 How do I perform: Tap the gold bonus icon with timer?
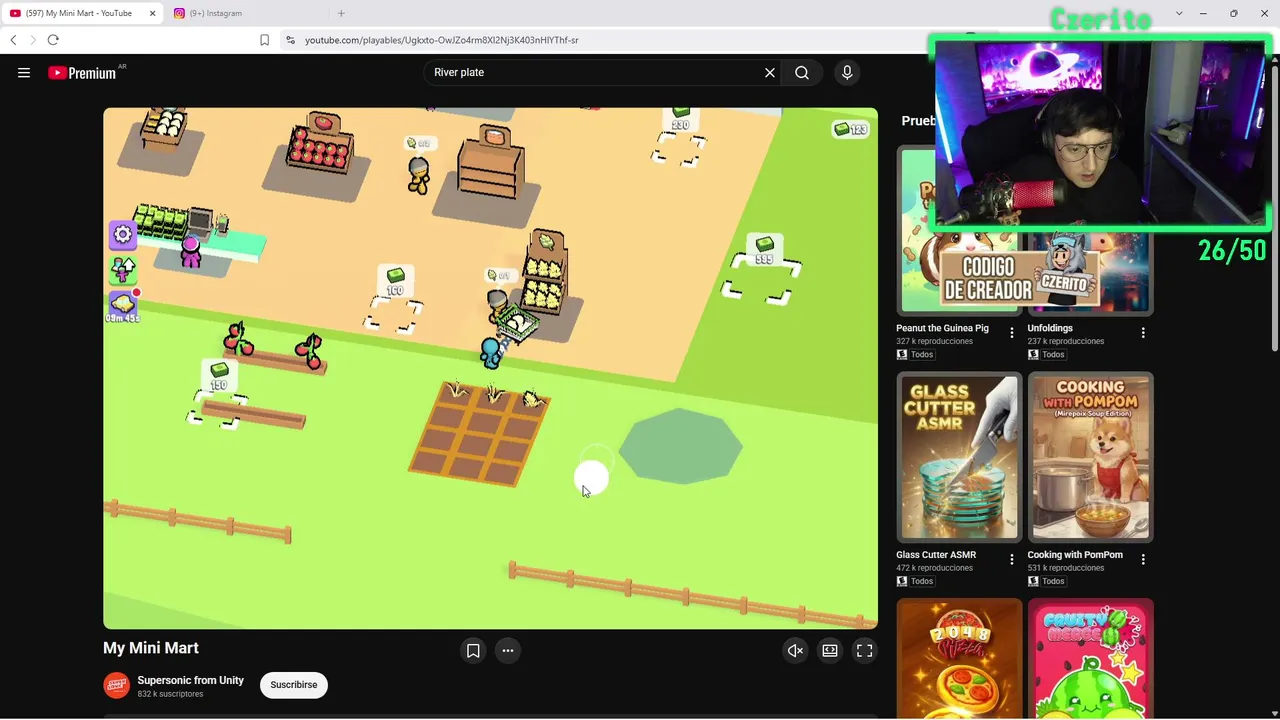point(123,306)
